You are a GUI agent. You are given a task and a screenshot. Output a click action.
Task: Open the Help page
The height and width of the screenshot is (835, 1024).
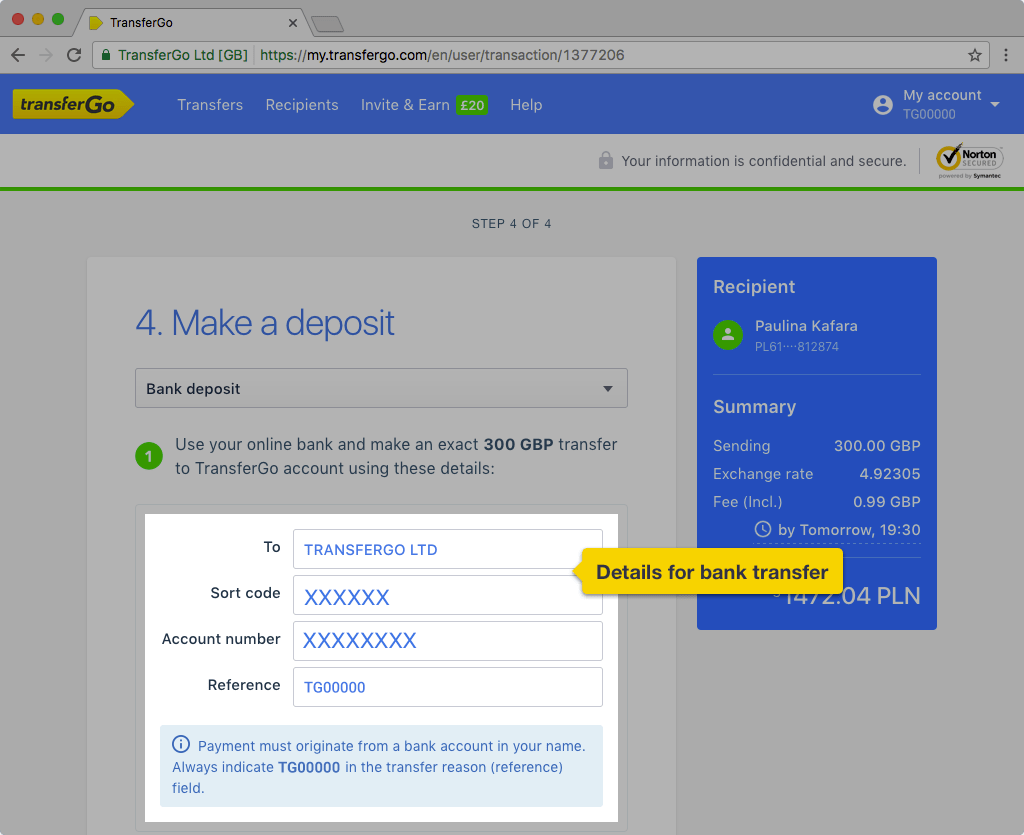pyautogui.click(x=526, y=105)
